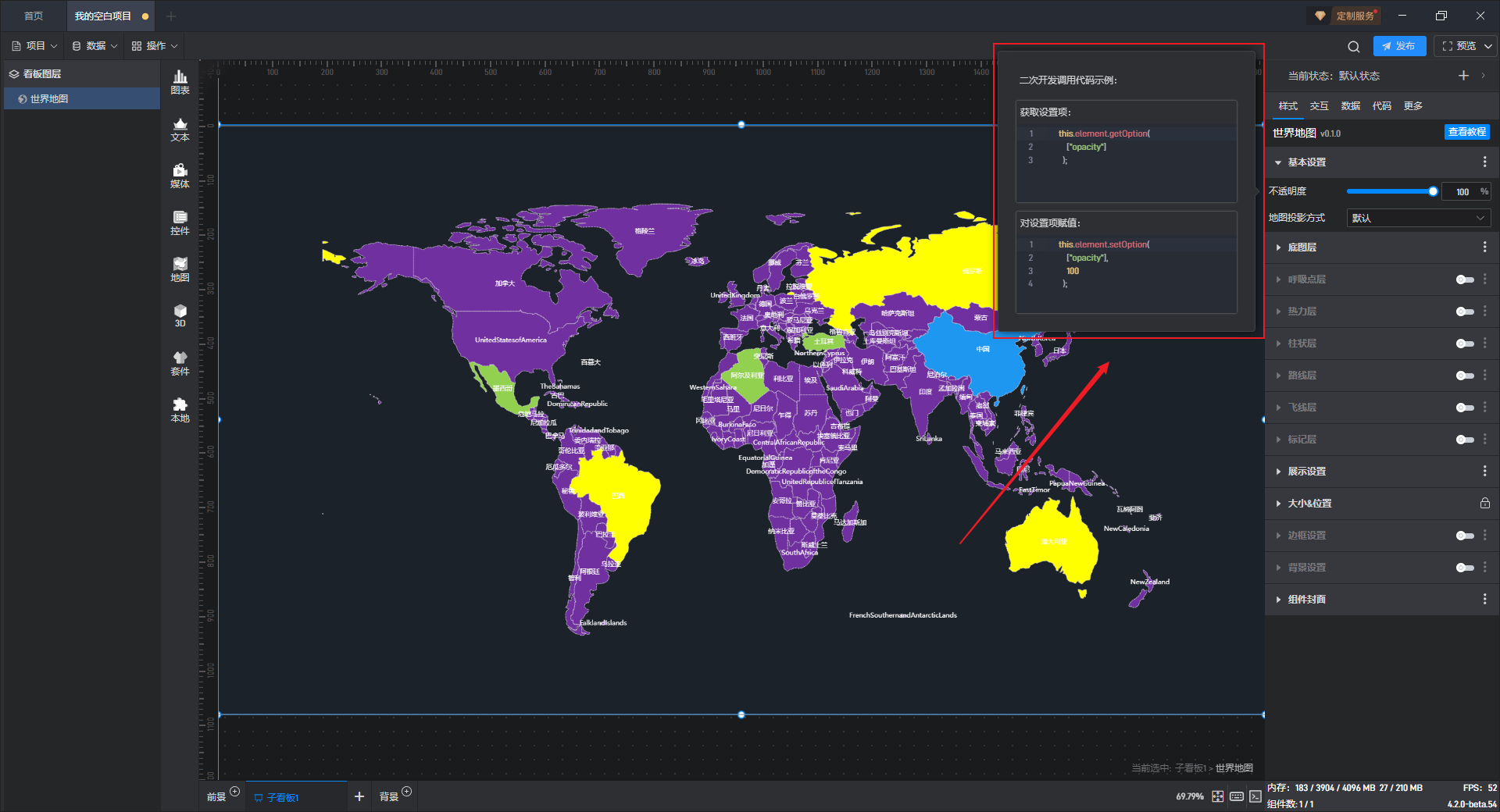Viewport: 1500px width, 812px height.
Task: Expand the 底图层 section
Action: coord(1302,248)
